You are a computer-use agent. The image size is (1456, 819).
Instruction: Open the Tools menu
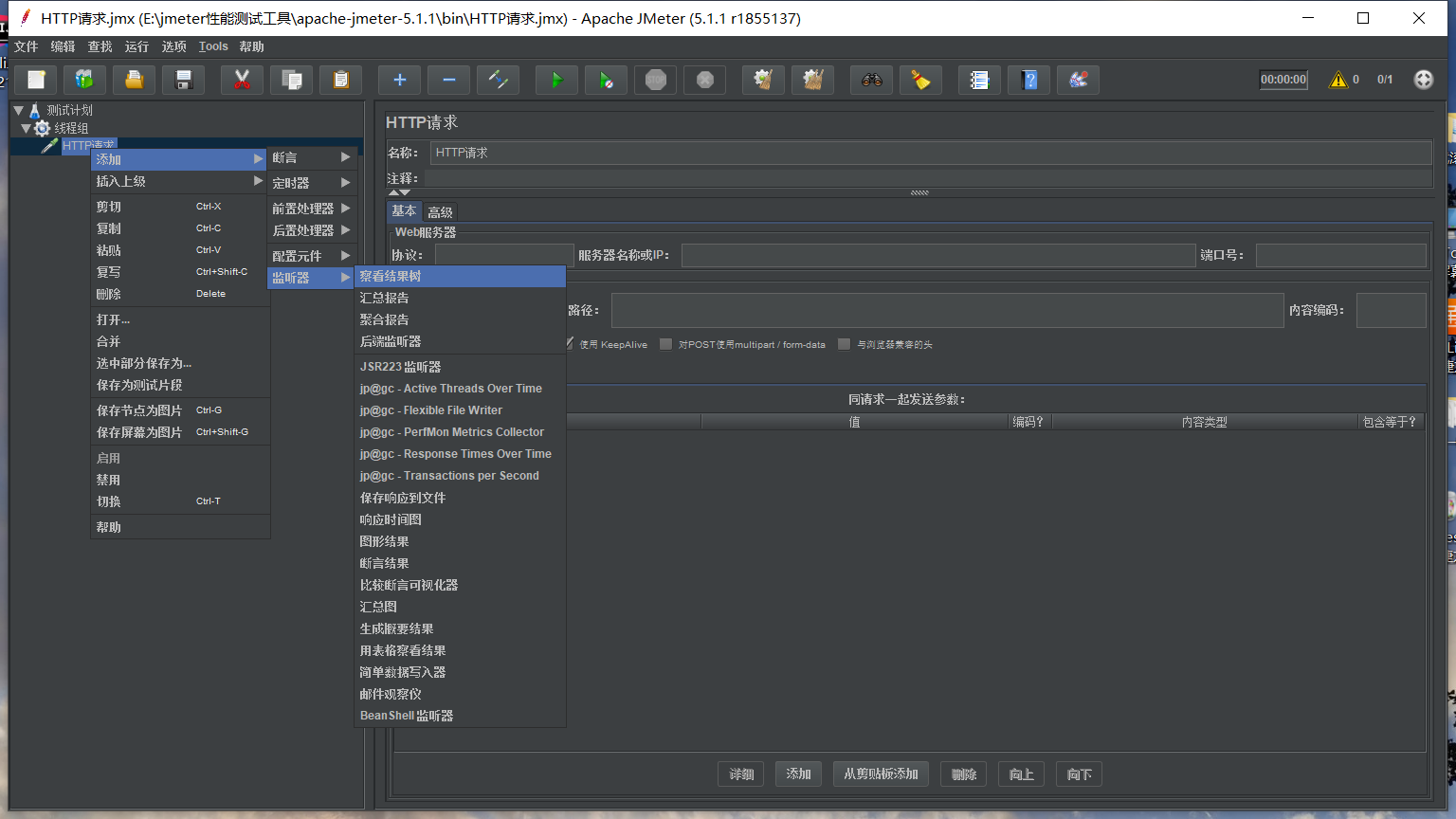click(x=213, y=46)
